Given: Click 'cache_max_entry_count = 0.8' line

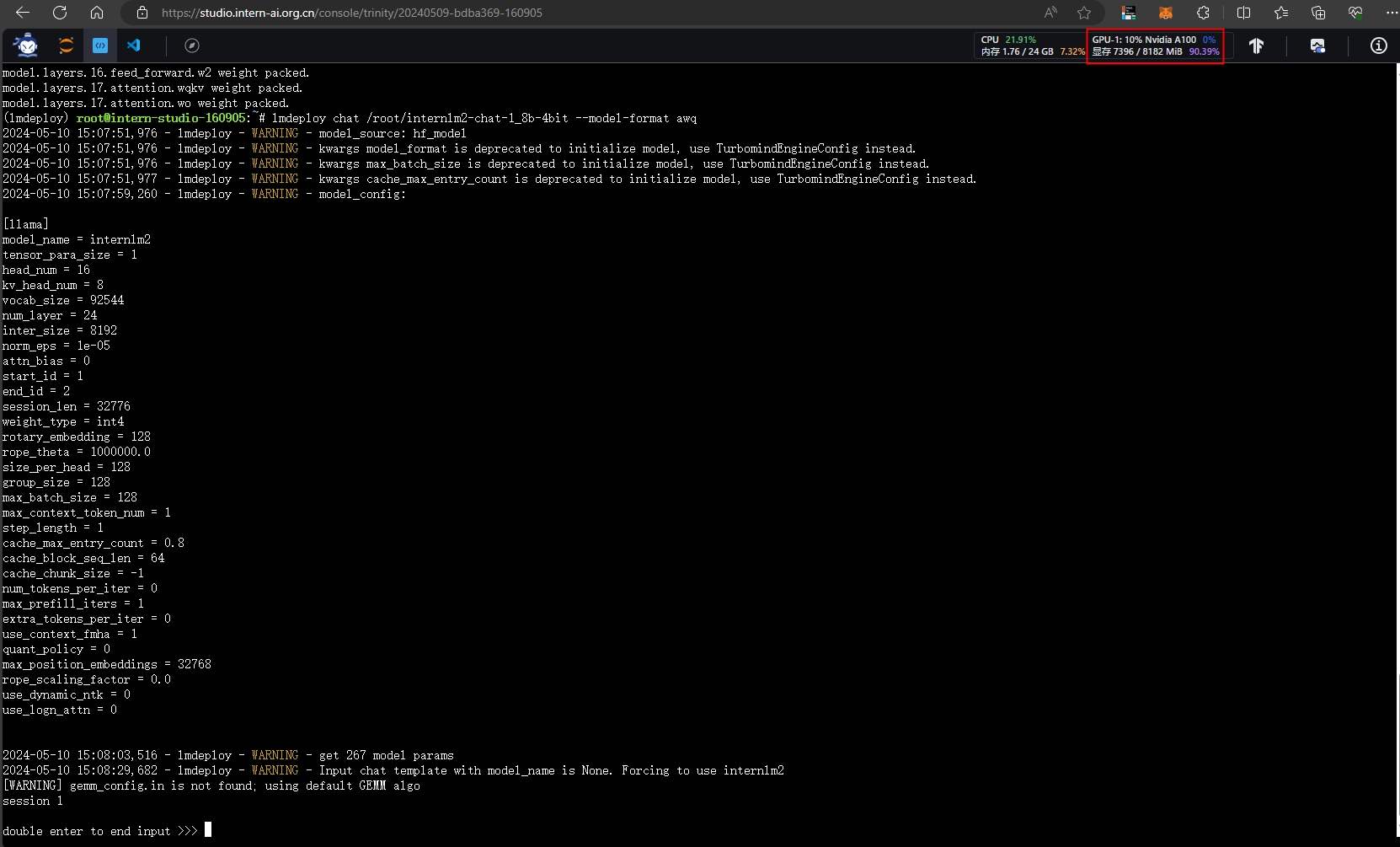Looking at the screenshot, I should pos(94,543).
